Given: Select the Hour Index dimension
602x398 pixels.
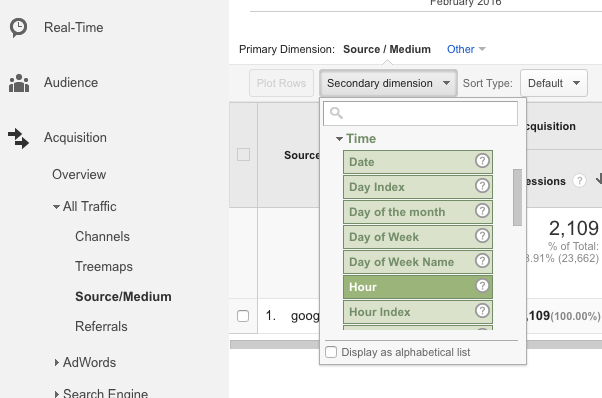Looking at the screenshot, I should click(418, 312).
